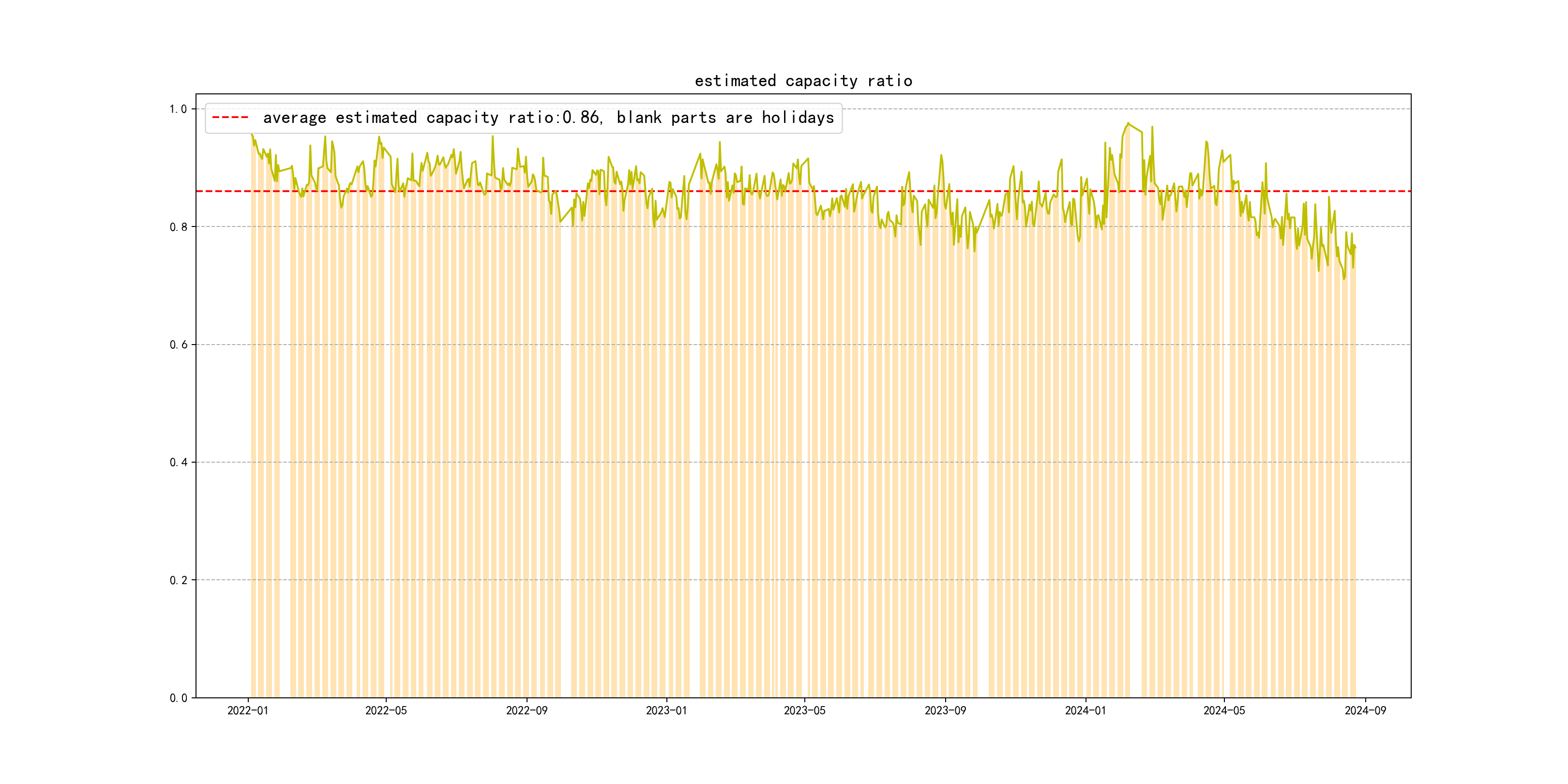Click the 0.2 y-axis tick label
Image resolution: width=1568 pixels, height=784 pixels.
(178, 580)
